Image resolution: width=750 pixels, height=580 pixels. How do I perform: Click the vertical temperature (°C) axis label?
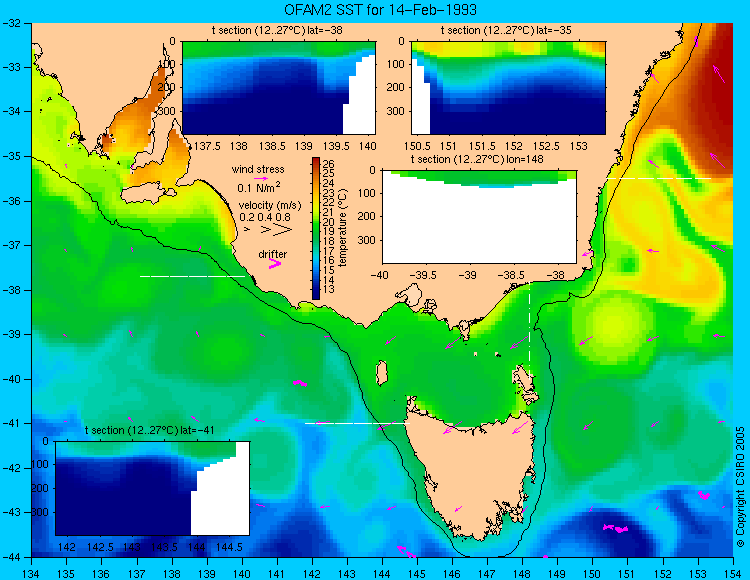(x=343, y=228)
